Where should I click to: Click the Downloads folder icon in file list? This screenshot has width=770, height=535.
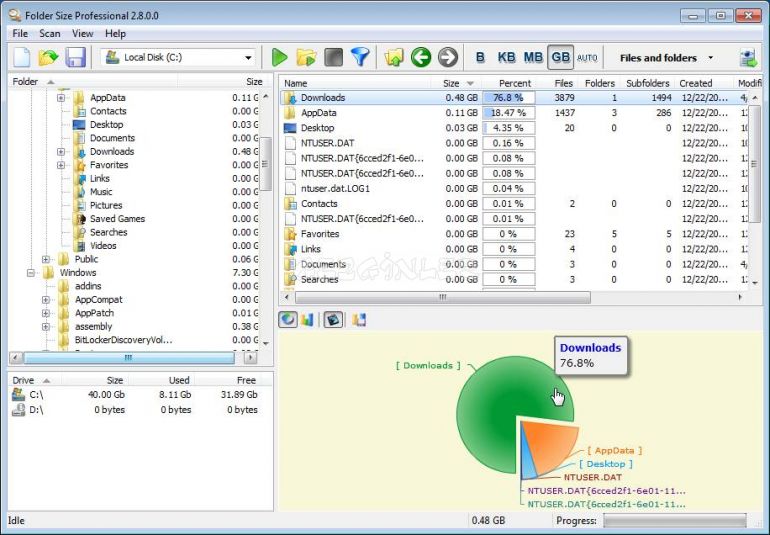(x=290, y=98)
